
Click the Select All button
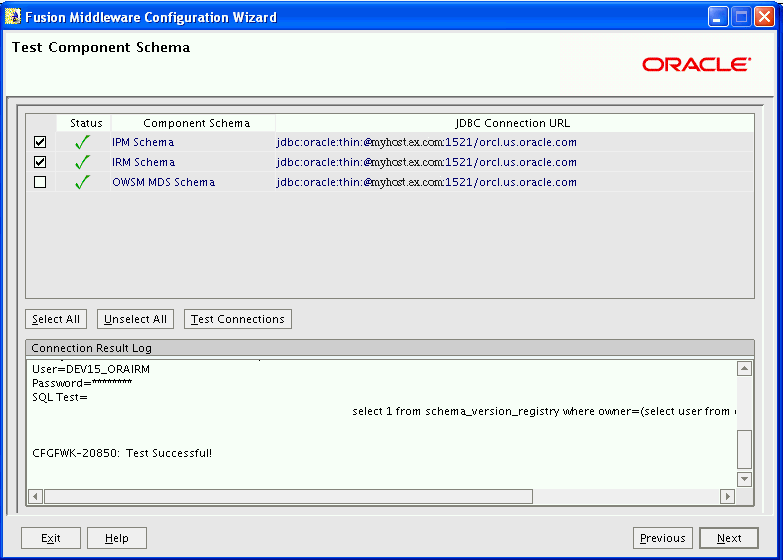pos(56,319)
